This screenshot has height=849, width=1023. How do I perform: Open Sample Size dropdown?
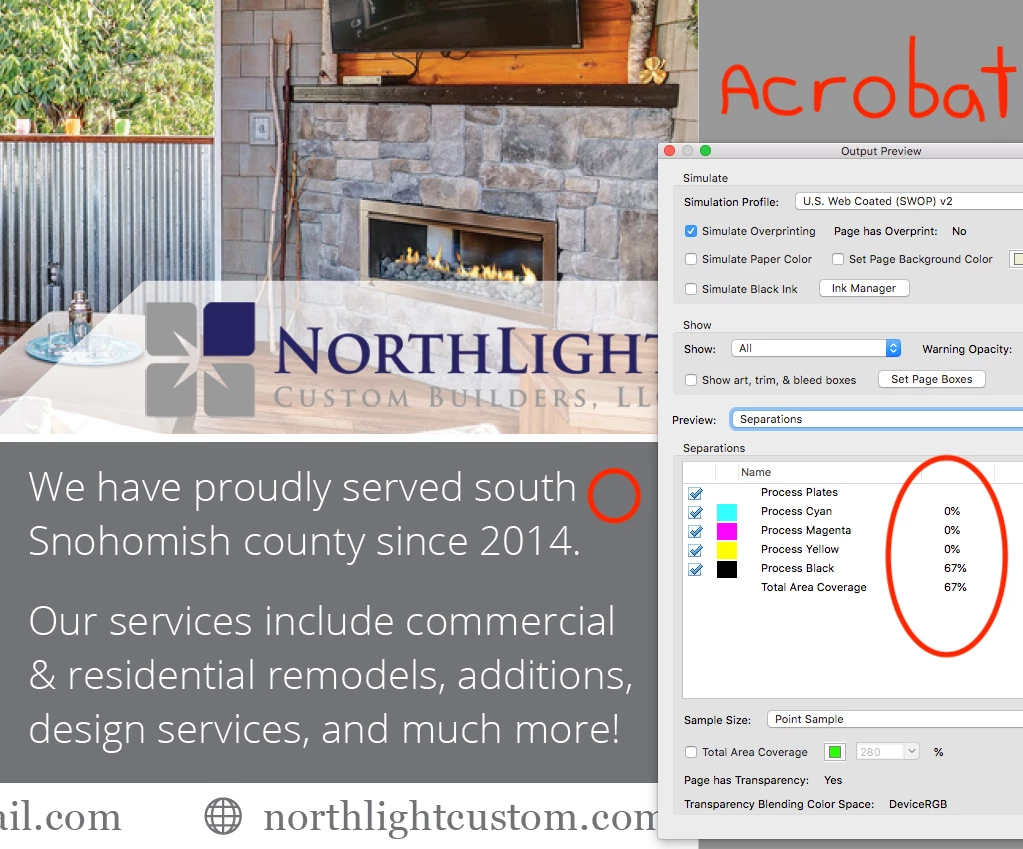click(894, 719)
